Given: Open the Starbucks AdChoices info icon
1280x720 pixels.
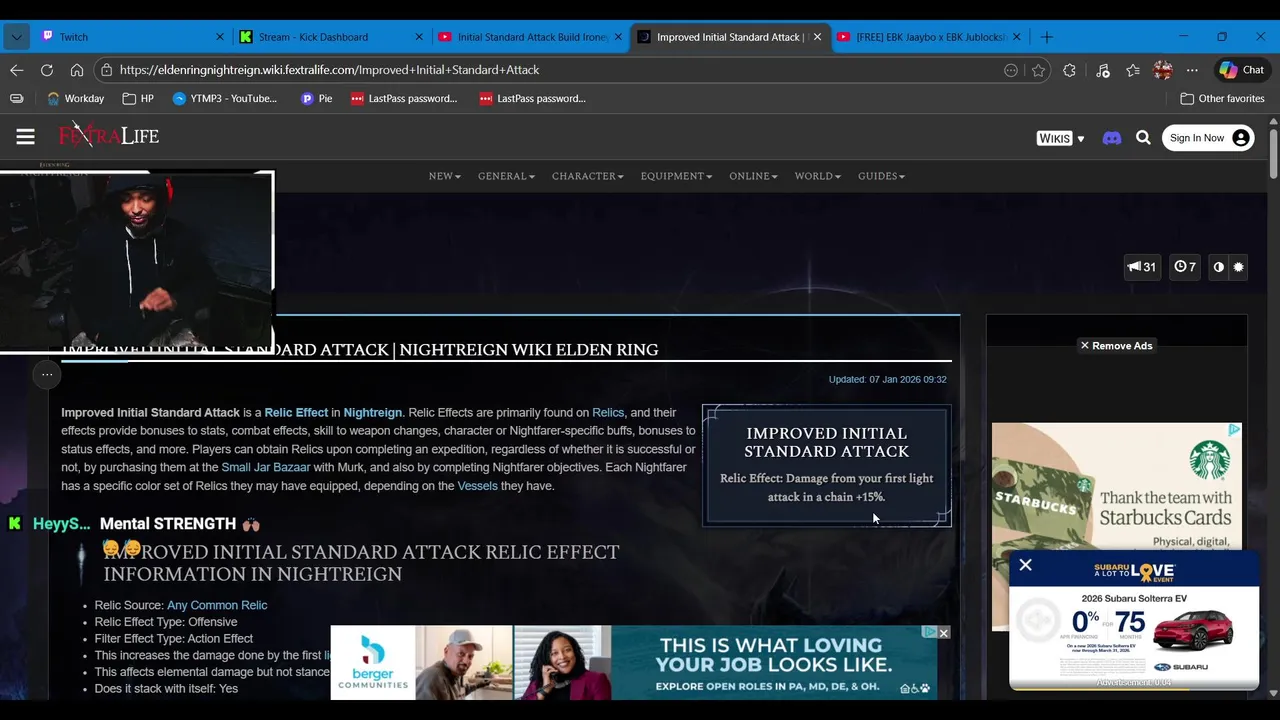Looking at the screenshot, I should tap(1234, 430).
